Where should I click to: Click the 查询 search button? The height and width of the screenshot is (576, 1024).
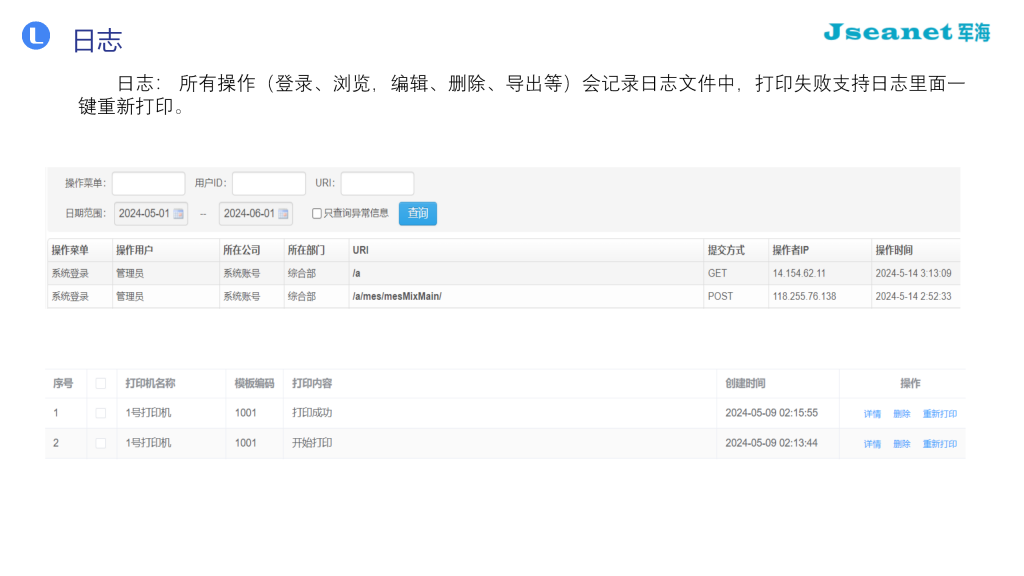(417, 213)
